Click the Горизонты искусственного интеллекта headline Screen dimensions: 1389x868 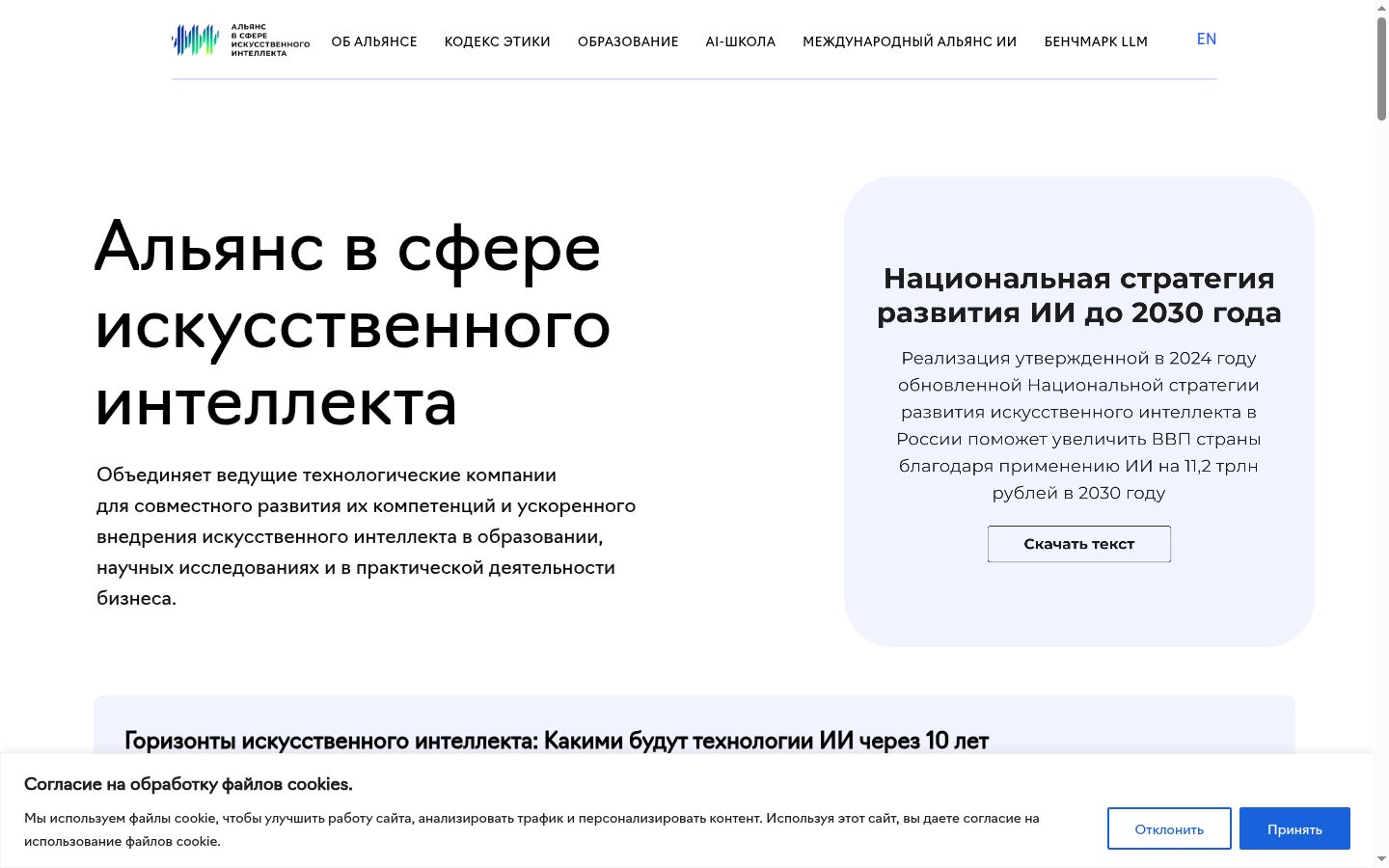pyautogui.click(x=557, y=741)
